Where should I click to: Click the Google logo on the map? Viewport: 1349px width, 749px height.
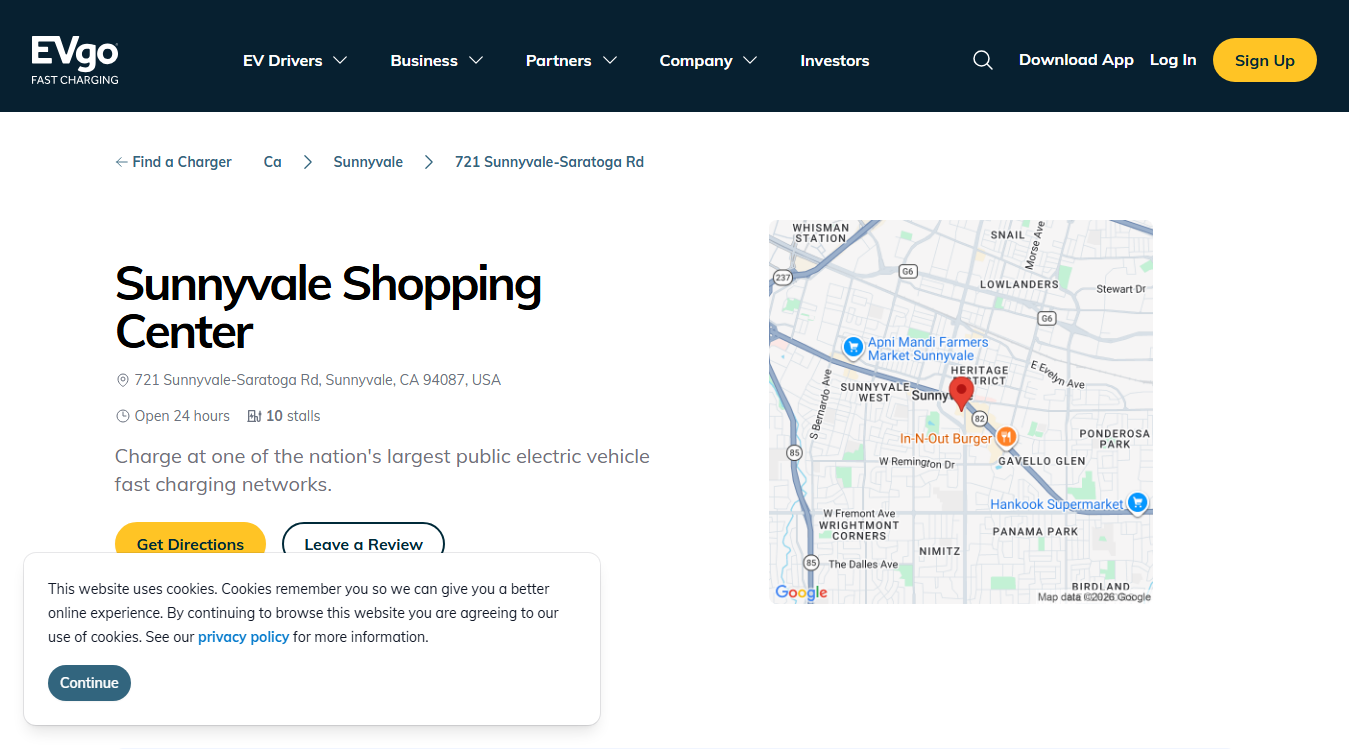[x=801, y=592]
